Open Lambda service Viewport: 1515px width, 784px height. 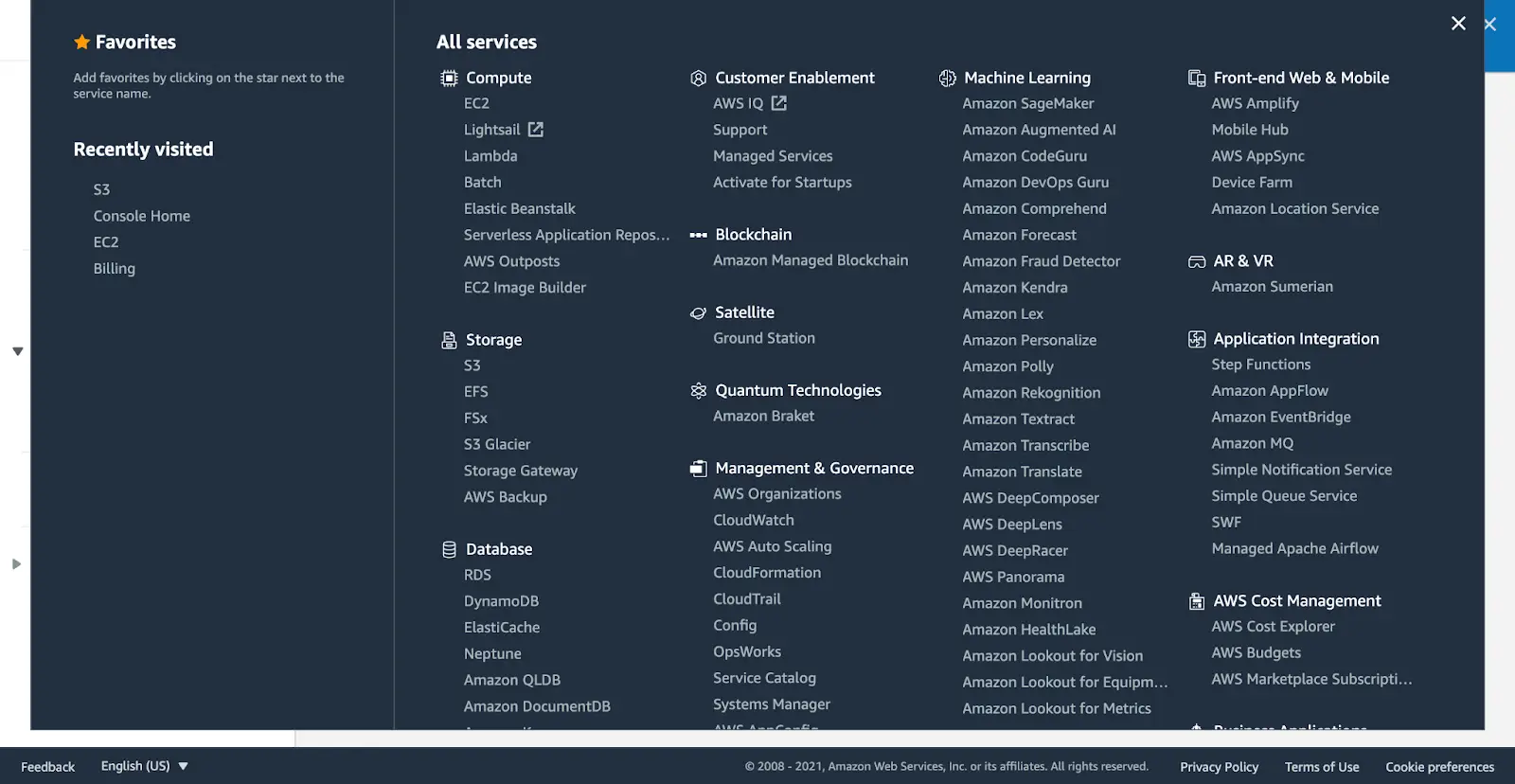(490, 156)
